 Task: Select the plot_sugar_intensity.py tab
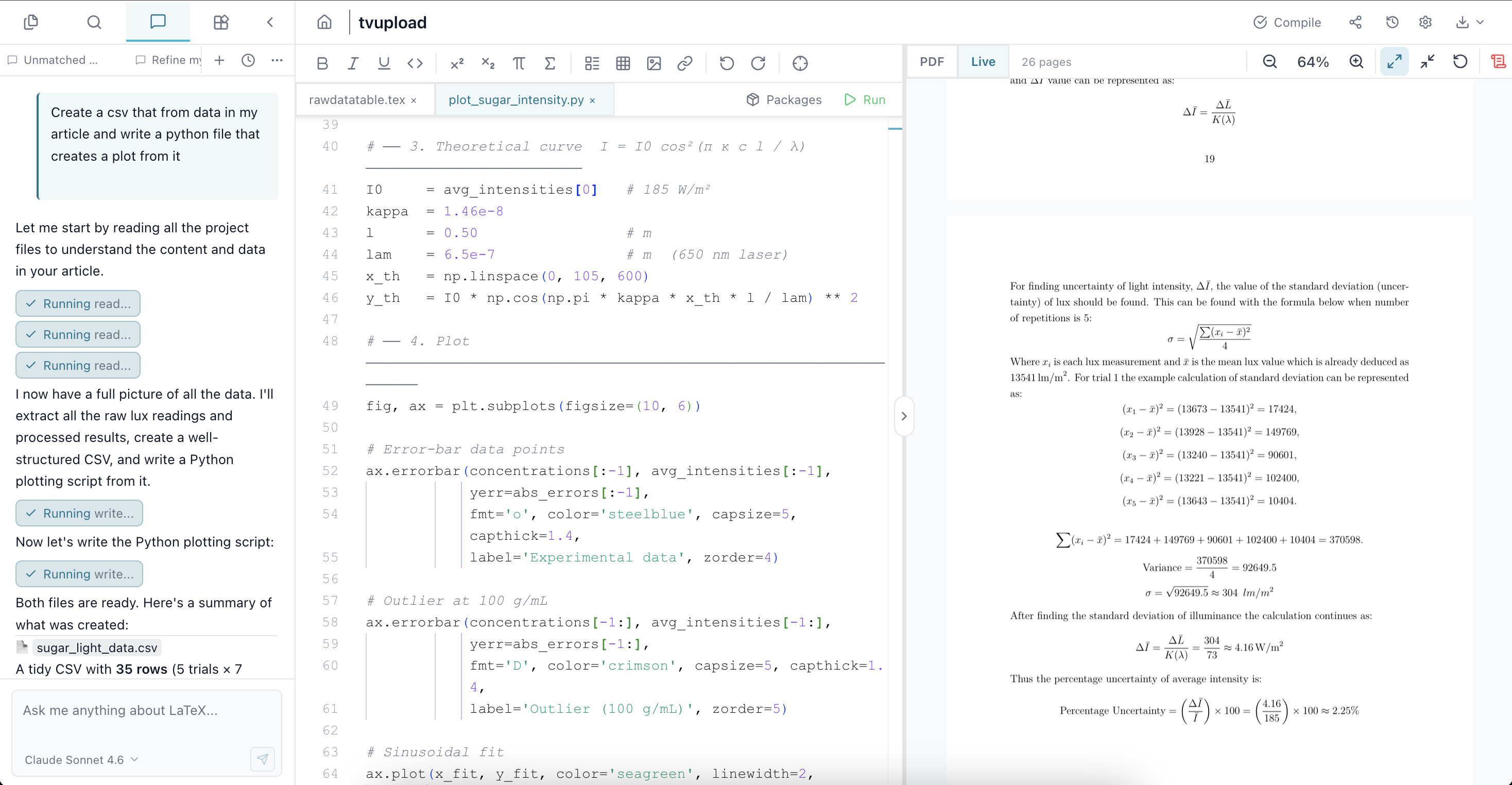[x=516, y=100]
